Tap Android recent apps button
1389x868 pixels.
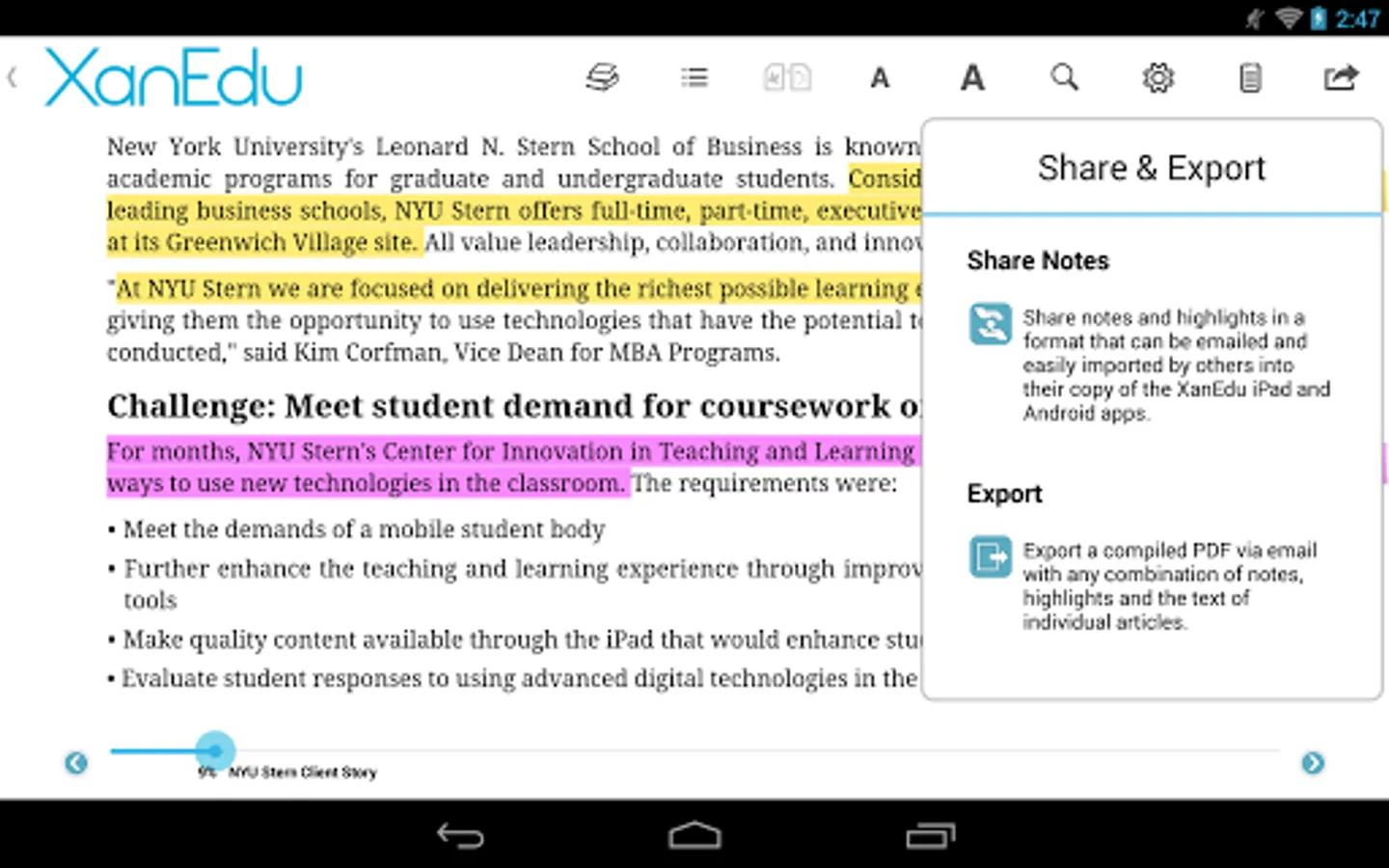931,835
